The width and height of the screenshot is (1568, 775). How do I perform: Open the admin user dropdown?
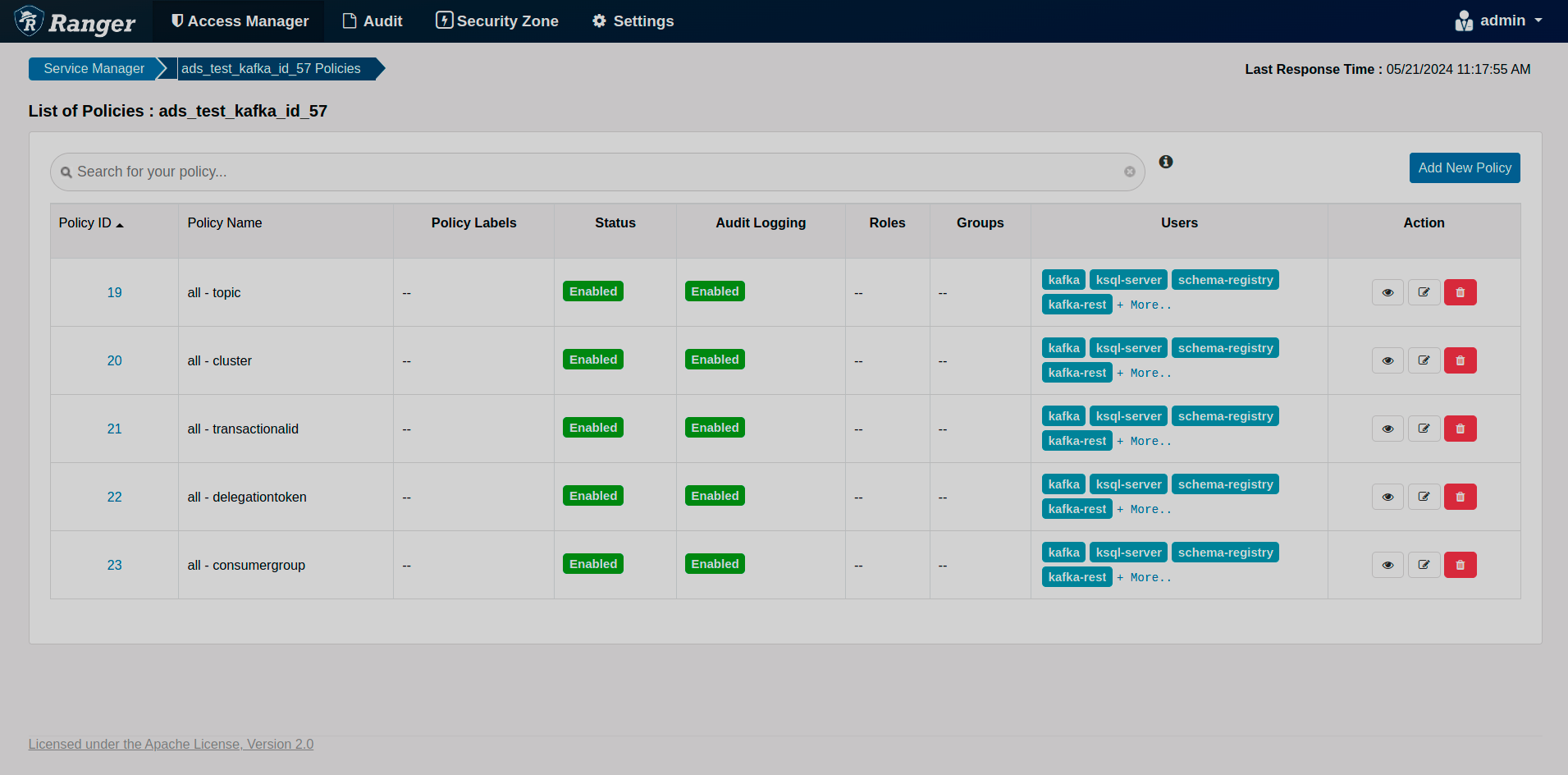click(x=1498, y=21)
